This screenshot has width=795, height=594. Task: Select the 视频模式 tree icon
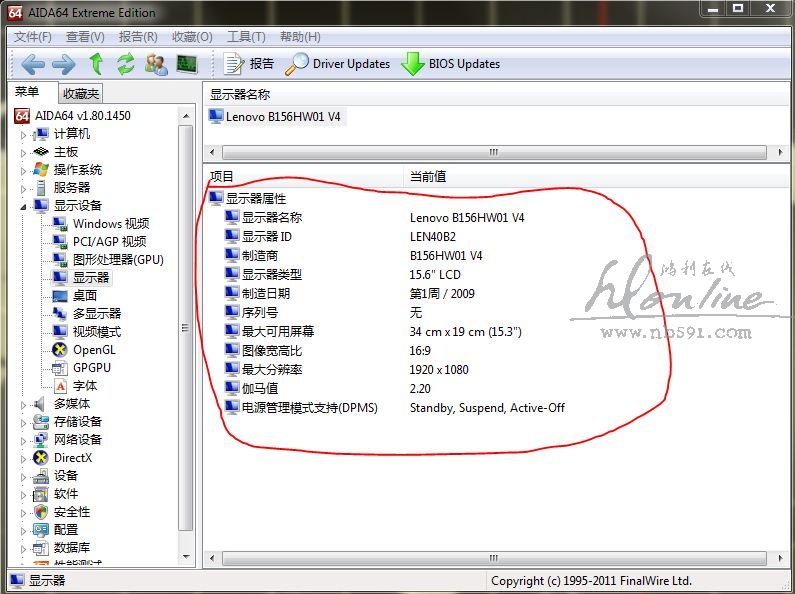[60, 331]
